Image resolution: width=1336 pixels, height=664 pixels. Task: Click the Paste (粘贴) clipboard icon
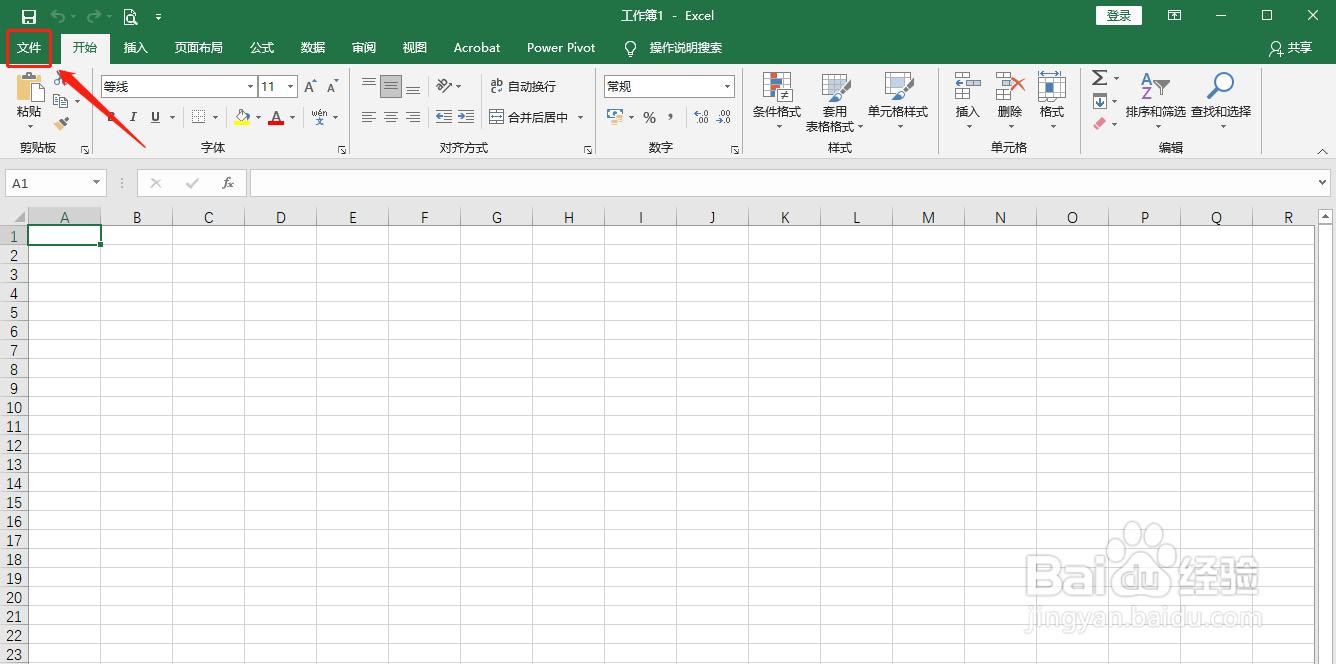coord(29,88)
